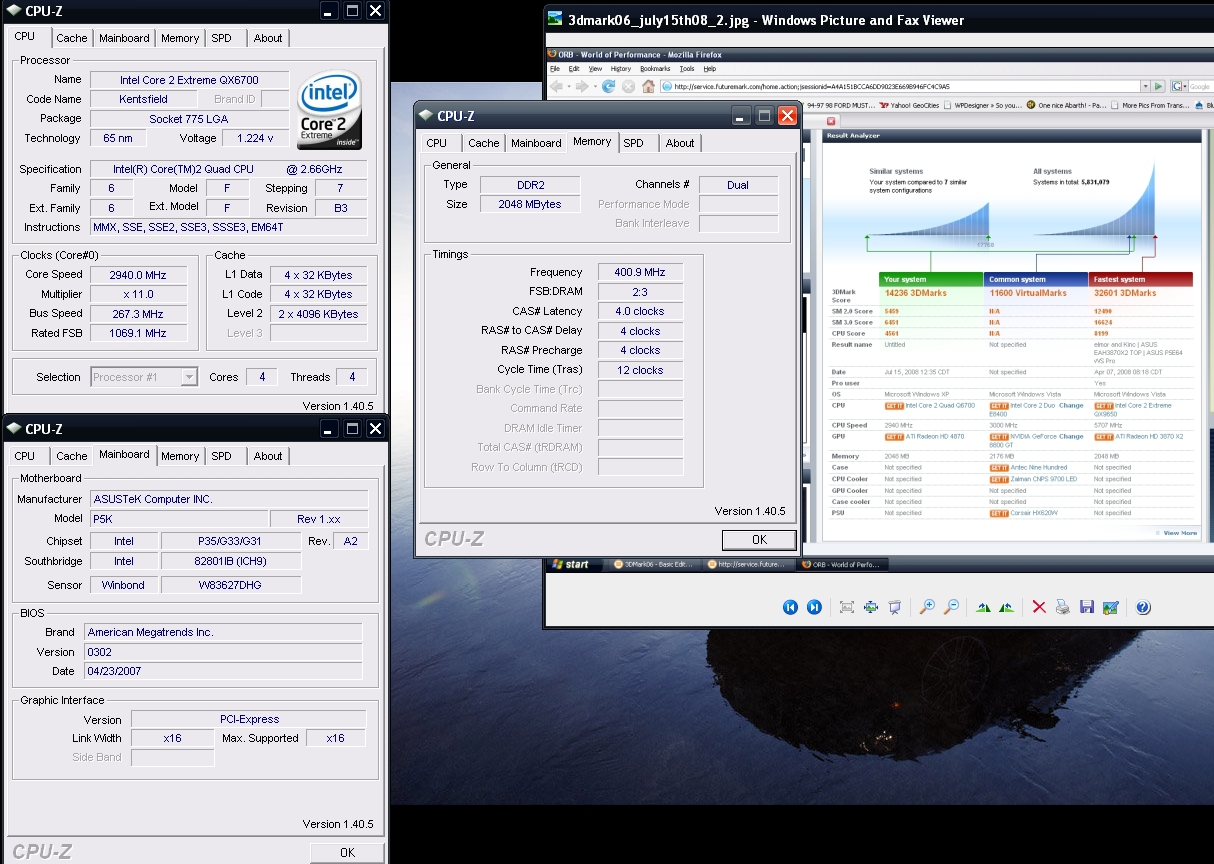Advance to the next image in viewer
Screen dimensions: 1214x864
[814, 607]
